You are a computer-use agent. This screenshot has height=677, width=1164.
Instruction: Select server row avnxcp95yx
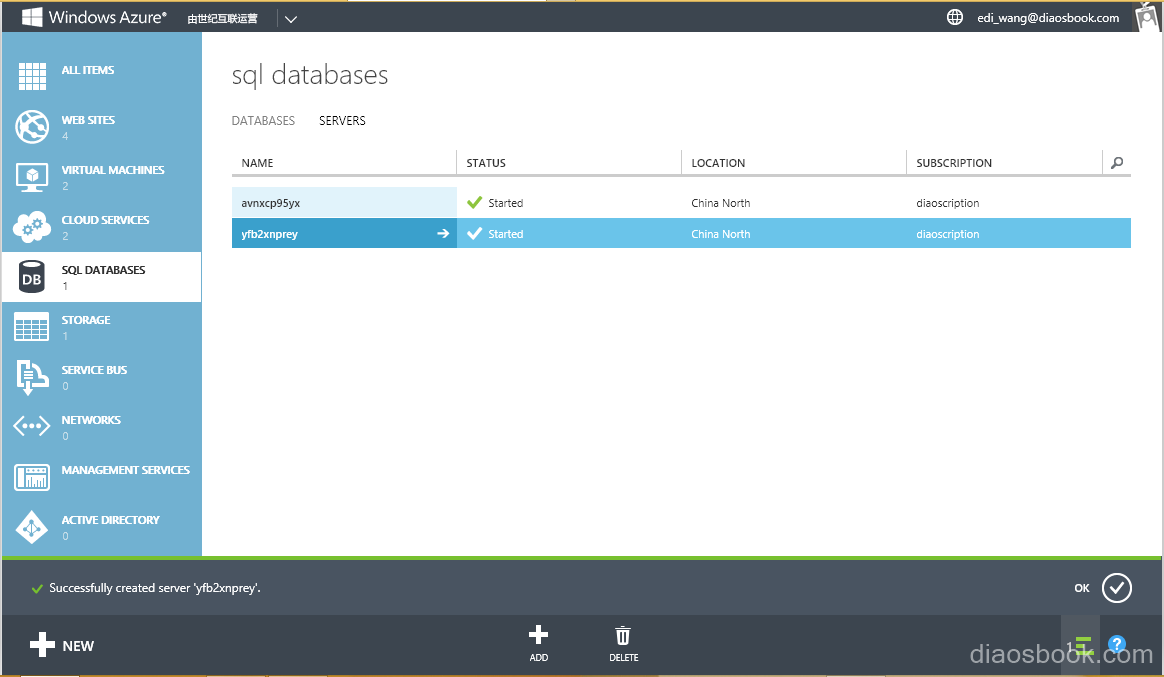pyautogui.click(x=271, y=203)
